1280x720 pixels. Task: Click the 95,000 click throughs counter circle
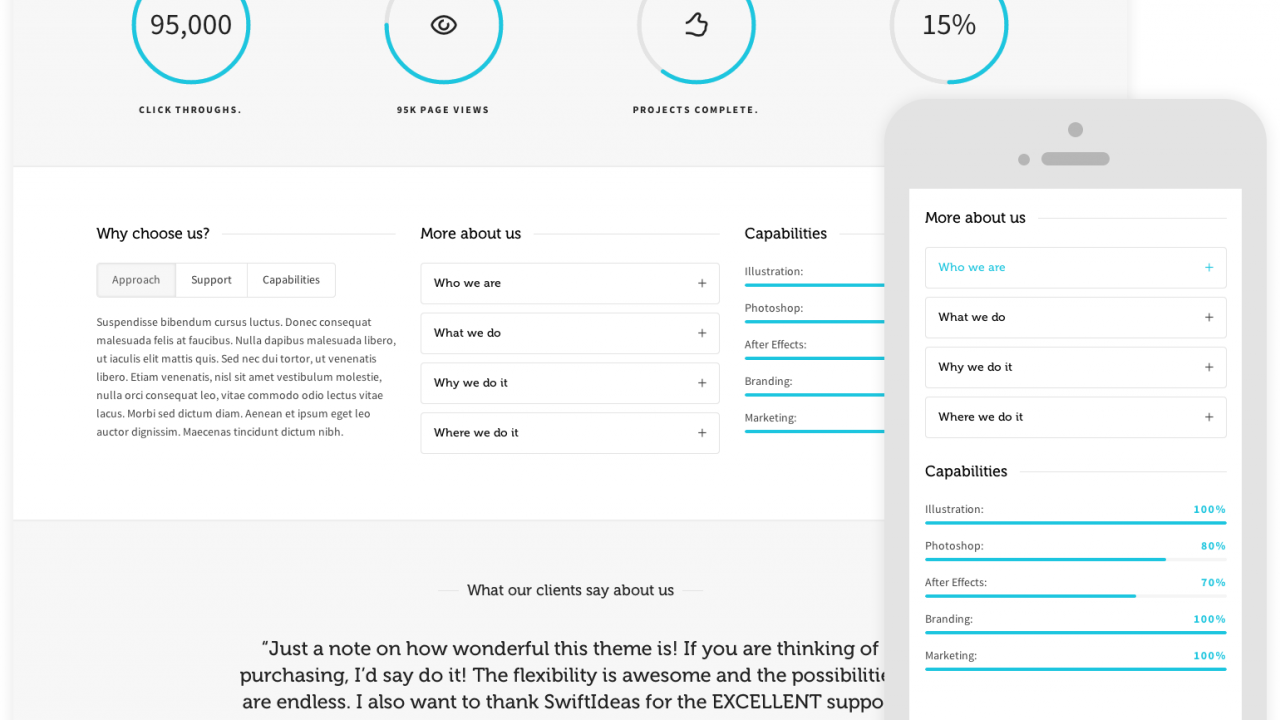191,25
